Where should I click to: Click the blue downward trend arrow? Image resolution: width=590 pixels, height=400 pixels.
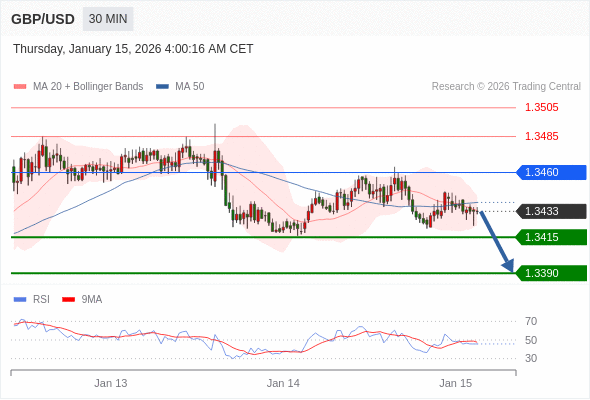(x=497, y=242)
